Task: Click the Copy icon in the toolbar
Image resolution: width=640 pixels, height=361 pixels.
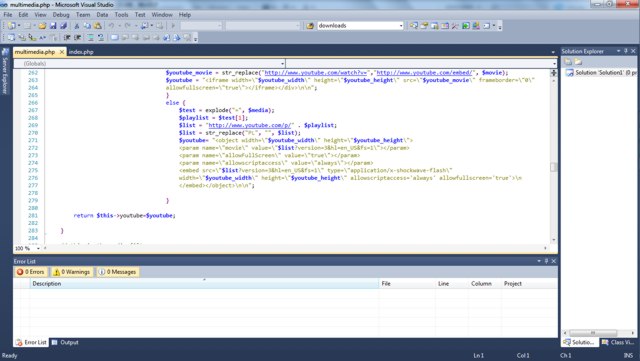Action: [x=87, y=26]
